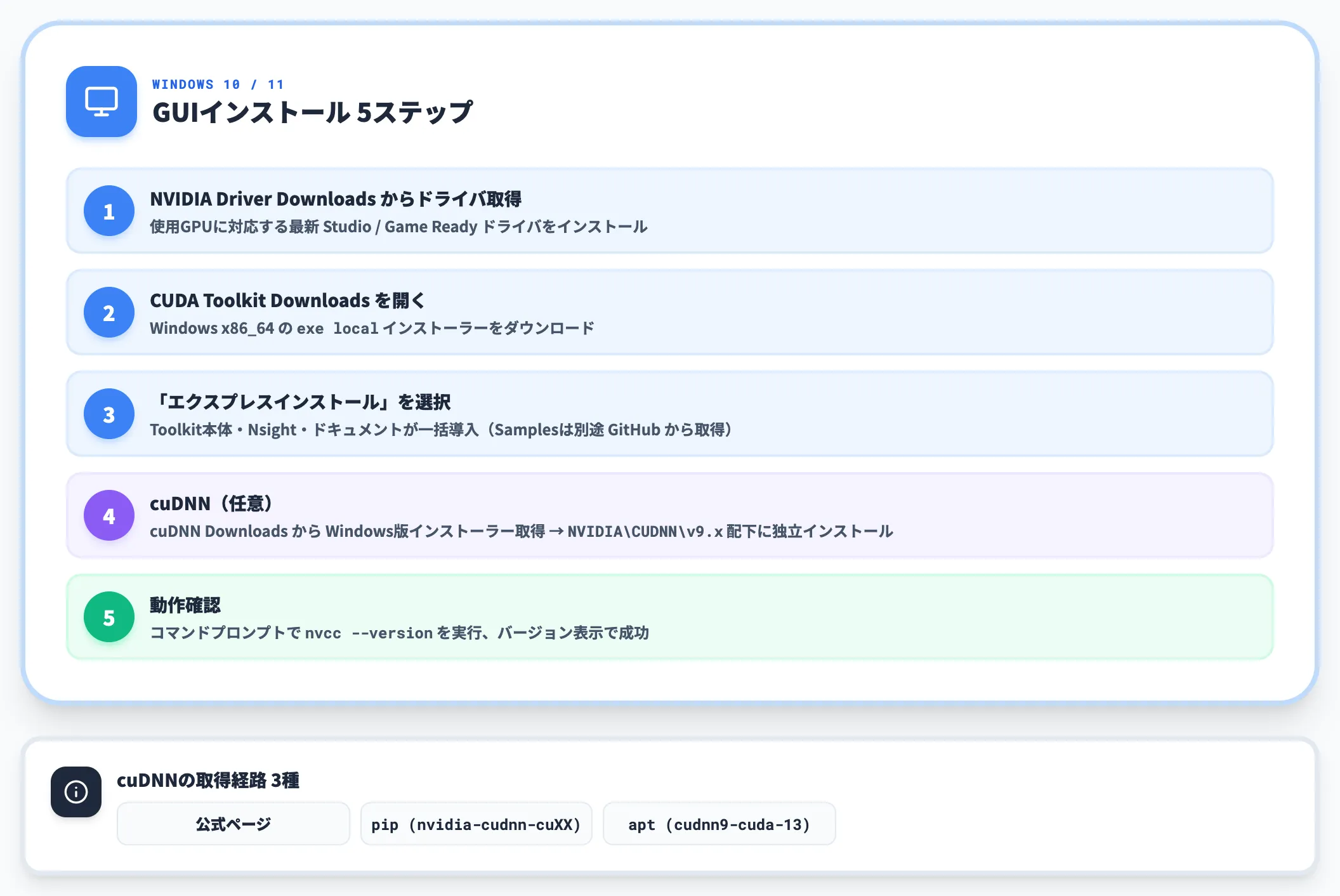Click the cuDNNの取得経路 3種 heading

(208, 780)
